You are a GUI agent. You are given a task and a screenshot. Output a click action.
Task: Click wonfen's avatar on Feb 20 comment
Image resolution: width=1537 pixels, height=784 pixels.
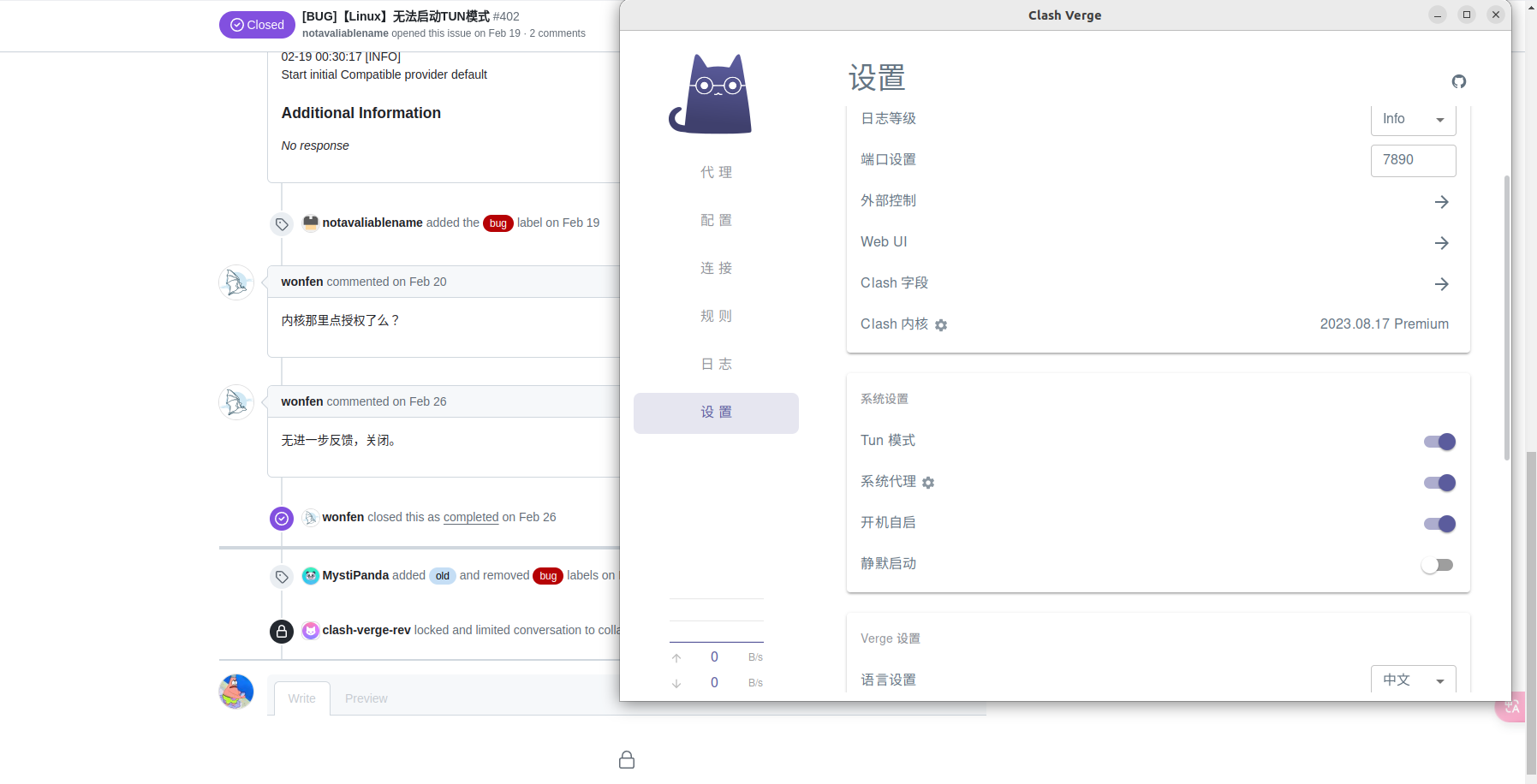[x=236, y=282]
